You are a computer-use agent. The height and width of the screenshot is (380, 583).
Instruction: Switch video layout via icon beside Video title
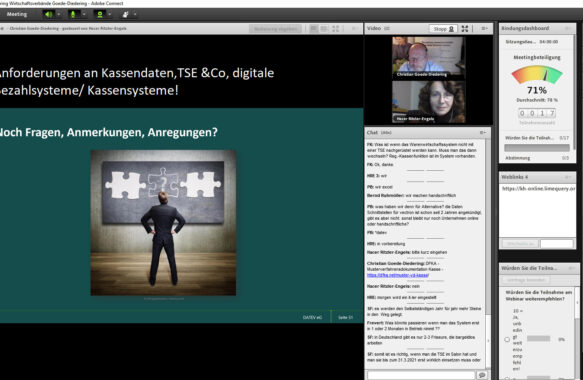pos(387,28)
